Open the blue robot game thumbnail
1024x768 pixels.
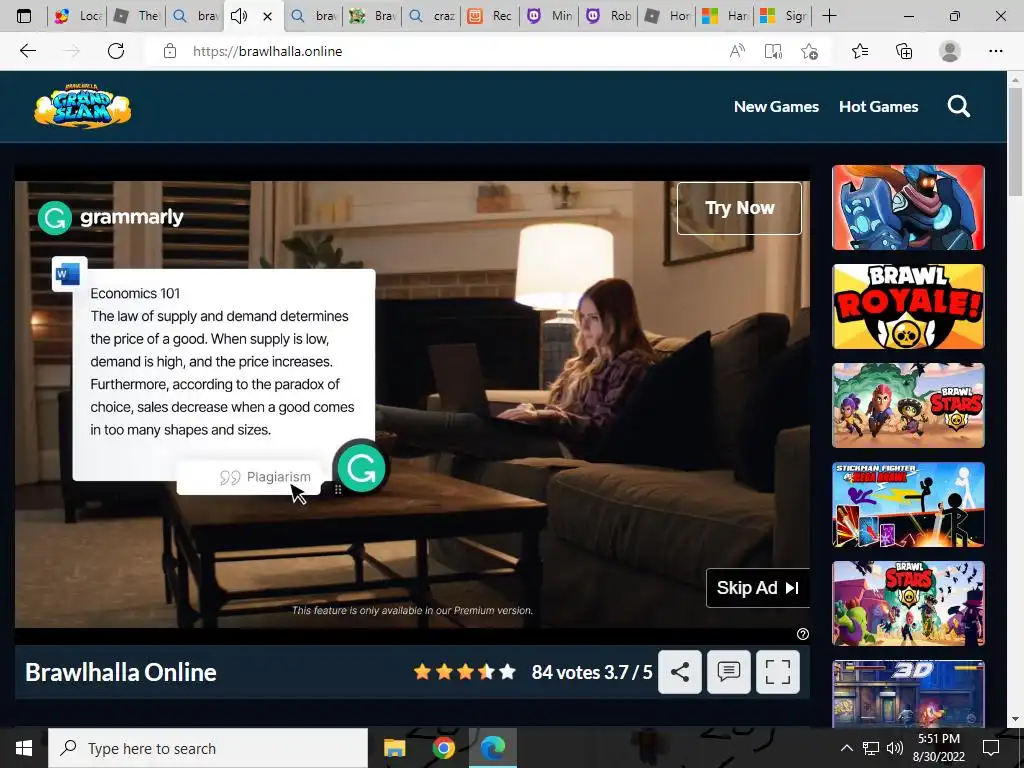[x=908, y=207]
